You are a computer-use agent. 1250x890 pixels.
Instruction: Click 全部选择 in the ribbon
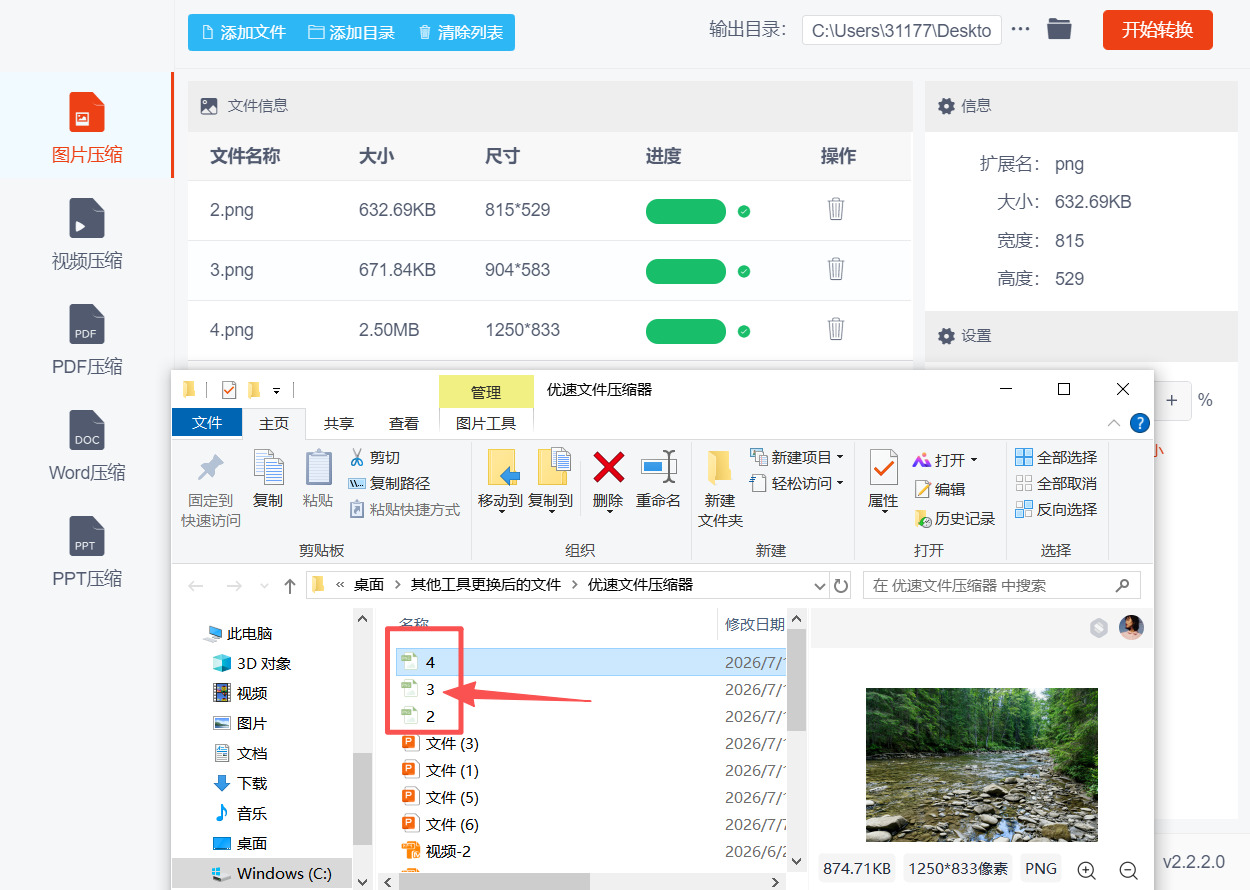(1056, 457)
